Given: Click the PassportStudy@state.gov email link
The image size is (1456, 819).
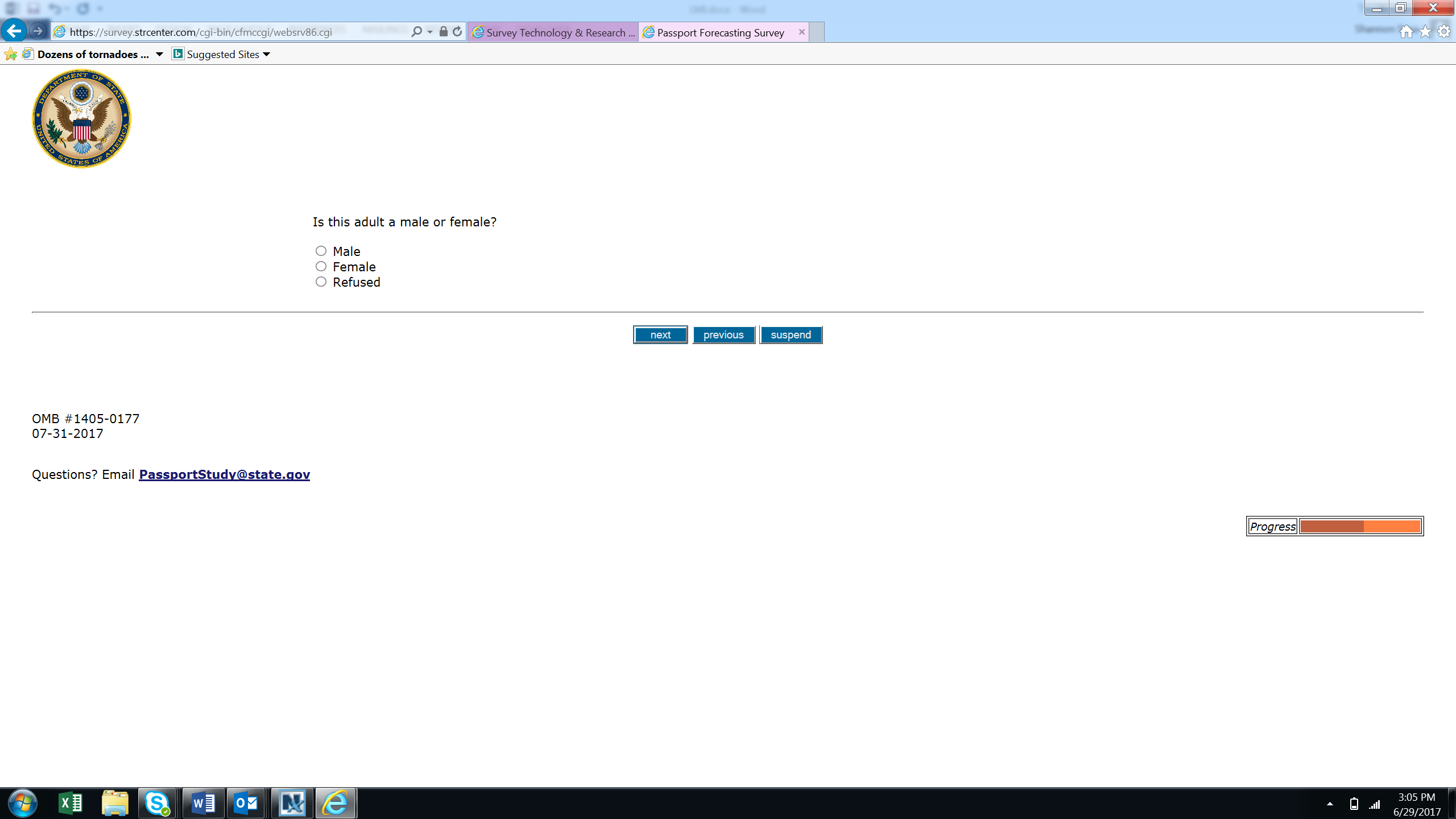Looking at the screenshot, I should [224, 474].
